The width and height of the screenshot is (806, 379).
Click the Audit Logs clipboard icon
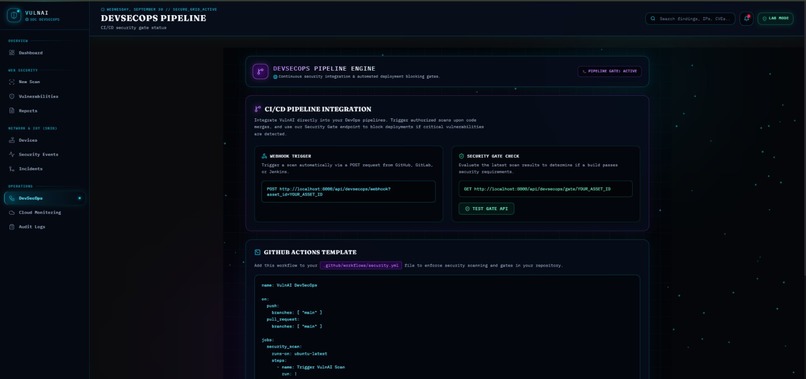(12, 227)
